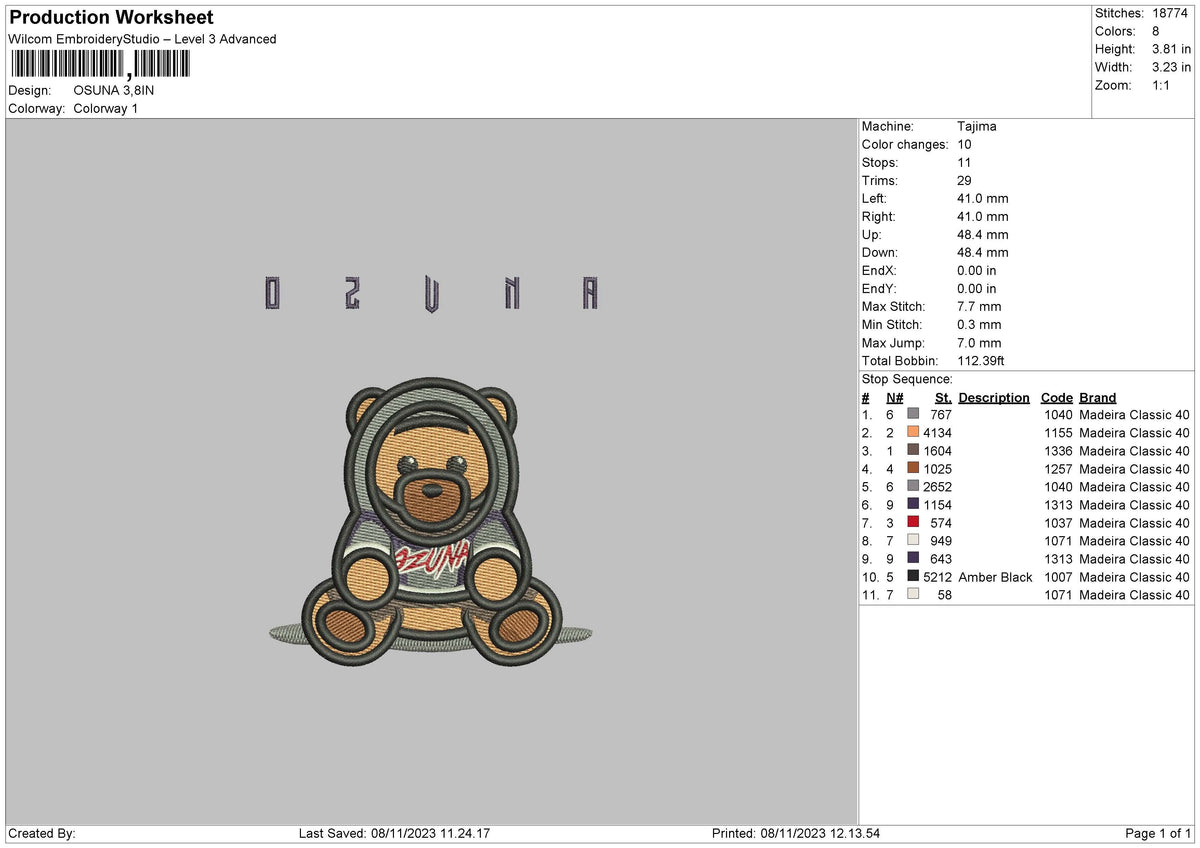Click the 'Created By:' footer label
This screenshot has width=1200, height=848.
[41, 833]
